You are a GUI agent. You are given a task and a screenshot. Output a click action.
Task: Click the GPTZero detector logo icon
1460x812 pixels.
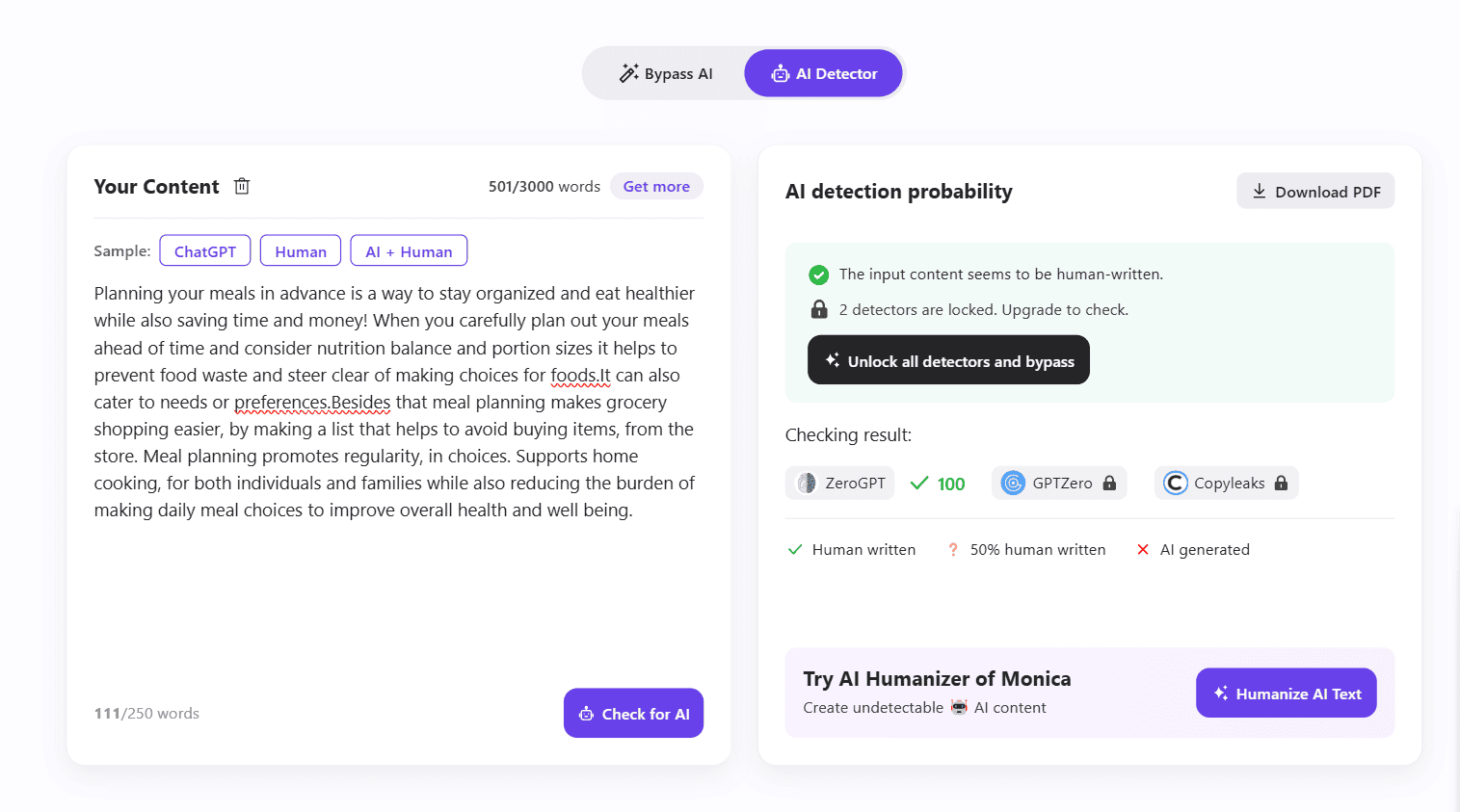1013,483
